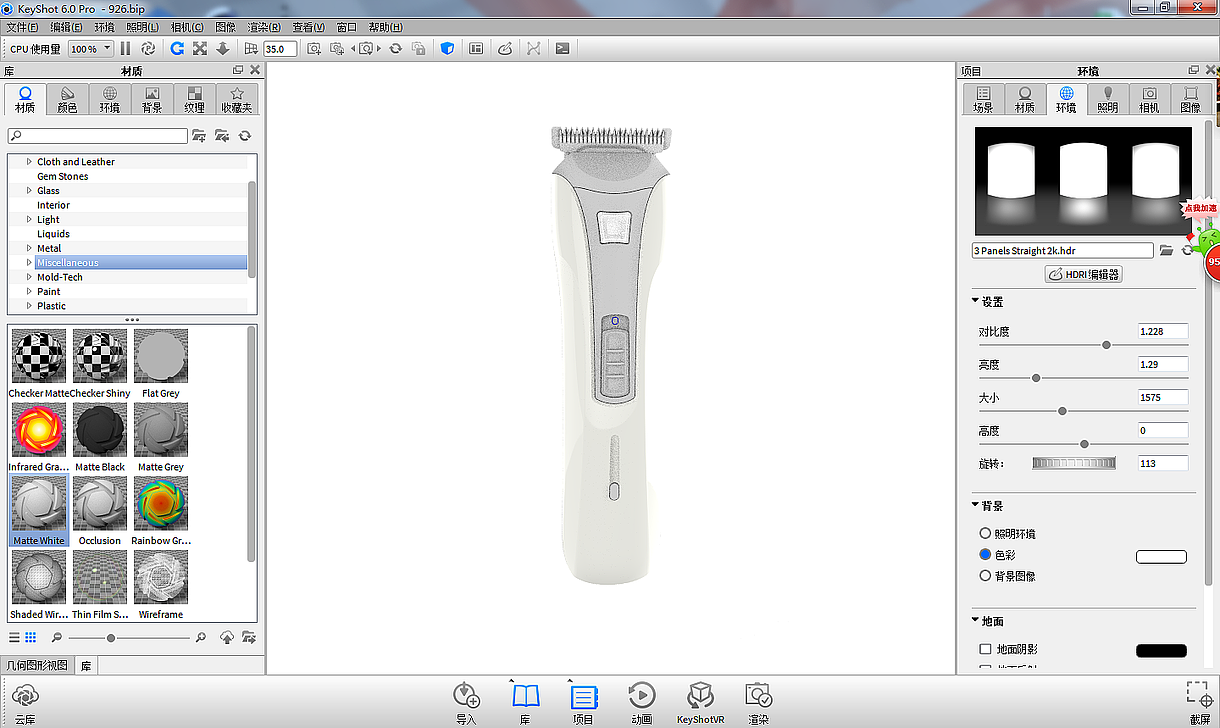Viewport: 1220px width, 728px height.
Task: Click upload to cloud icon in library
Action: [x=227, y=637]
